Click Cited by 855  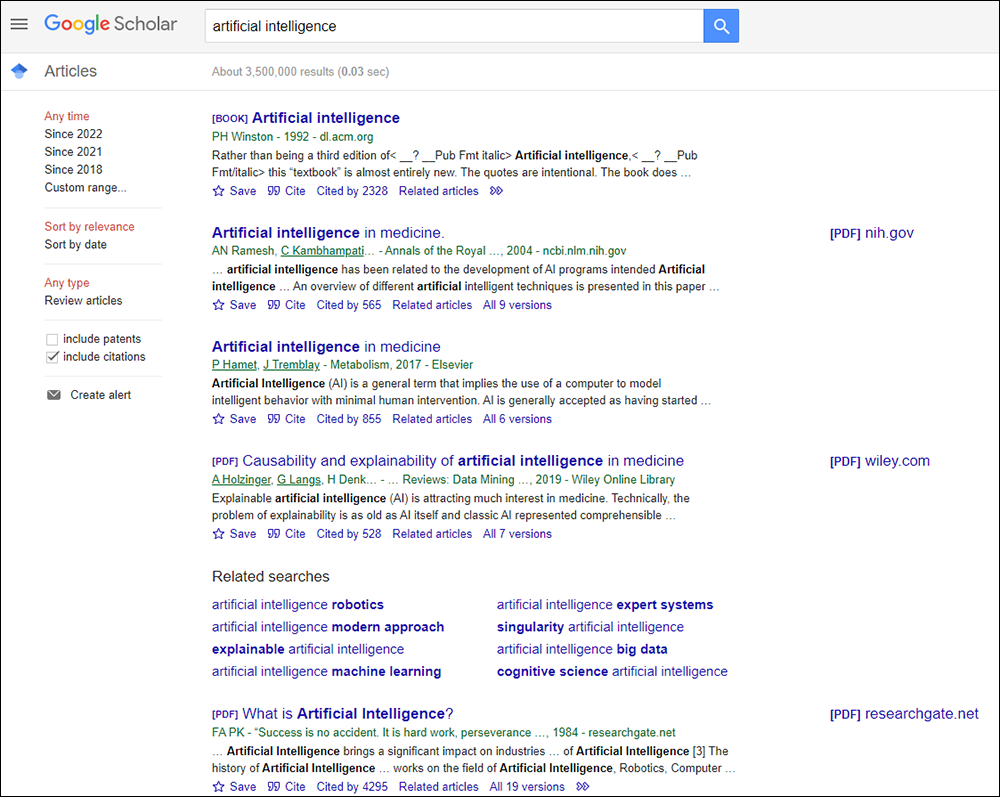(349, 419)
